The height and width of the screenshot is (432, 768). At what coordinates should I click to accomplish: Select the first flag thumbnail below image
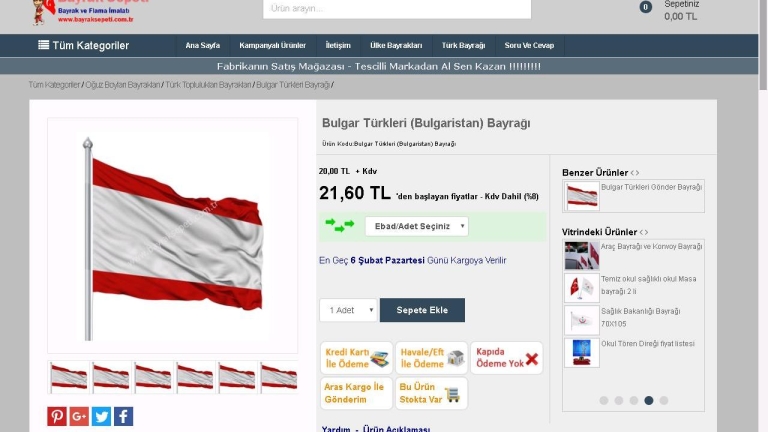tap(69, 377)
